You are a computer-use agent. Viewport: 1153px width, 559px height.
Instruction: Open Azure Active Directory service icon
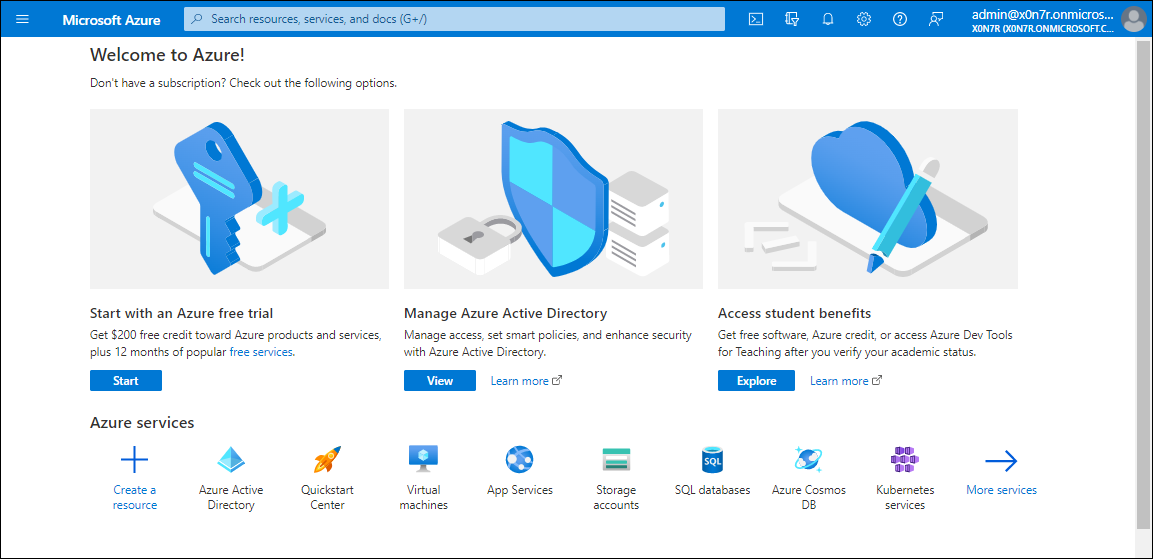pos(231,460)
